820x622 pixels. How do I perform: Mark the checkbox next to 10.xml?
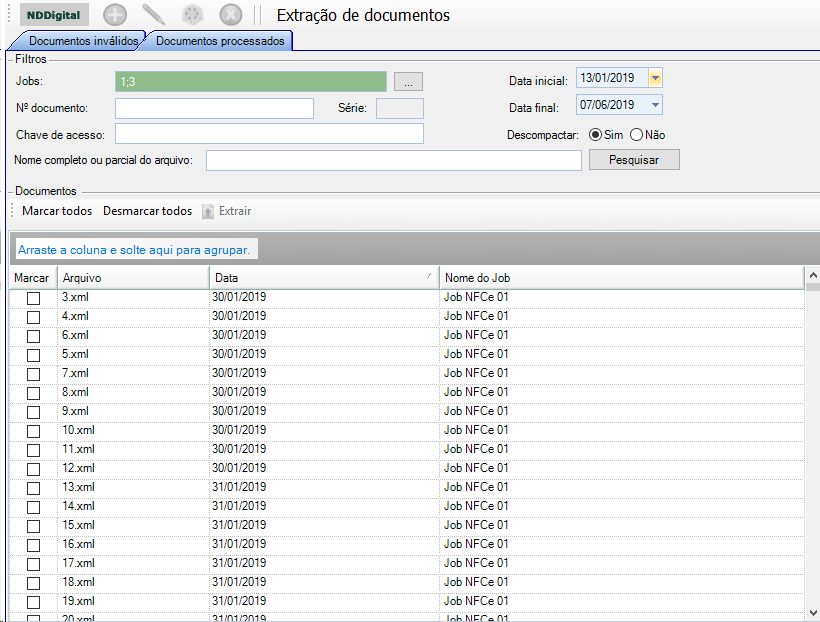(33, 431)
